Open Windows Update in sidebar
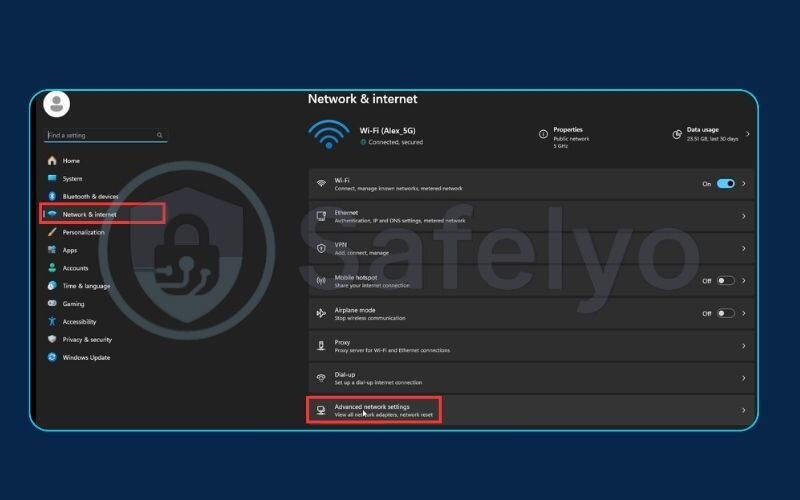The width and height of the screenshot is (800, 500). point(86,358)
